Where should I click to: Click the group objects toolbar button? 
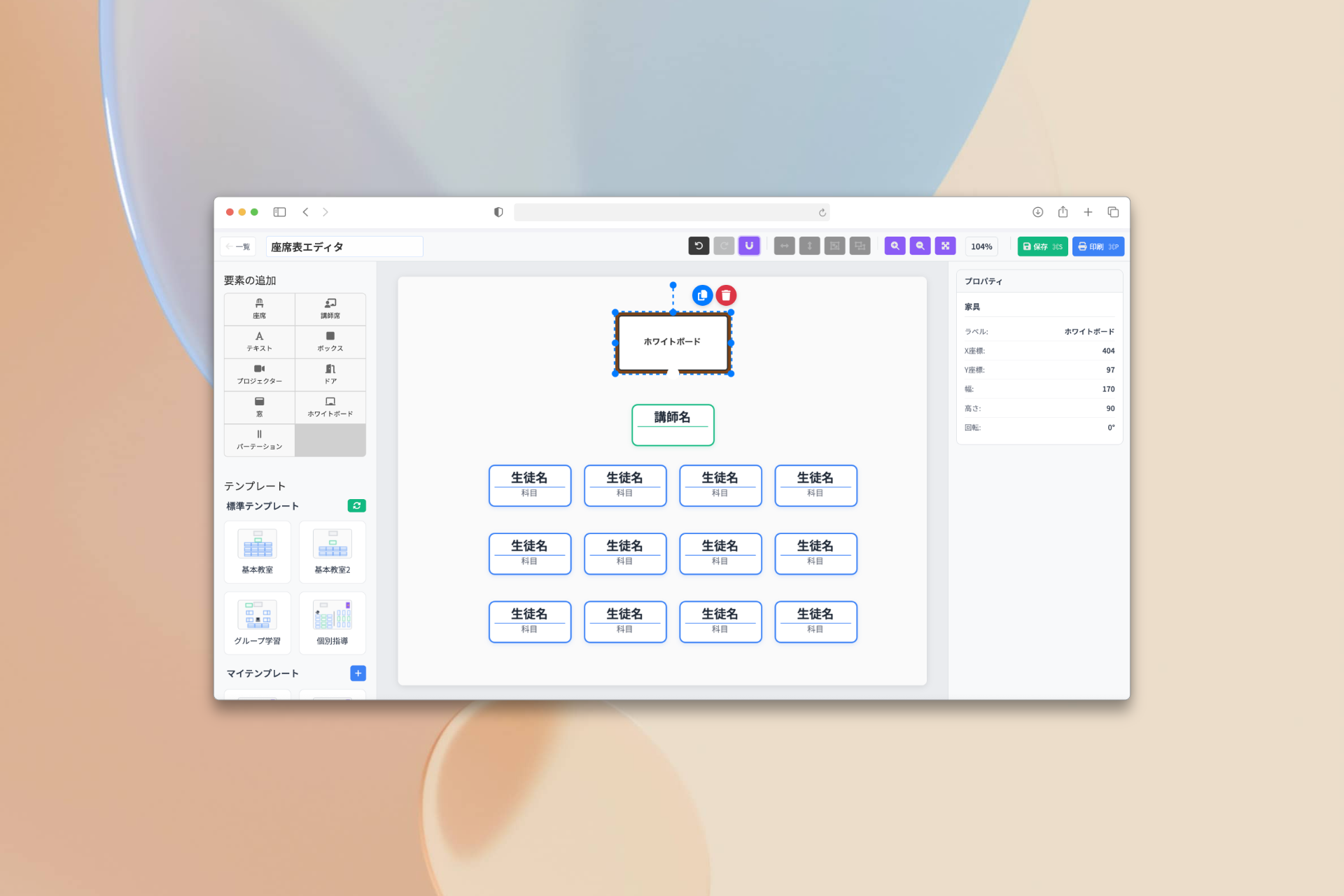(x=834, y=246)
